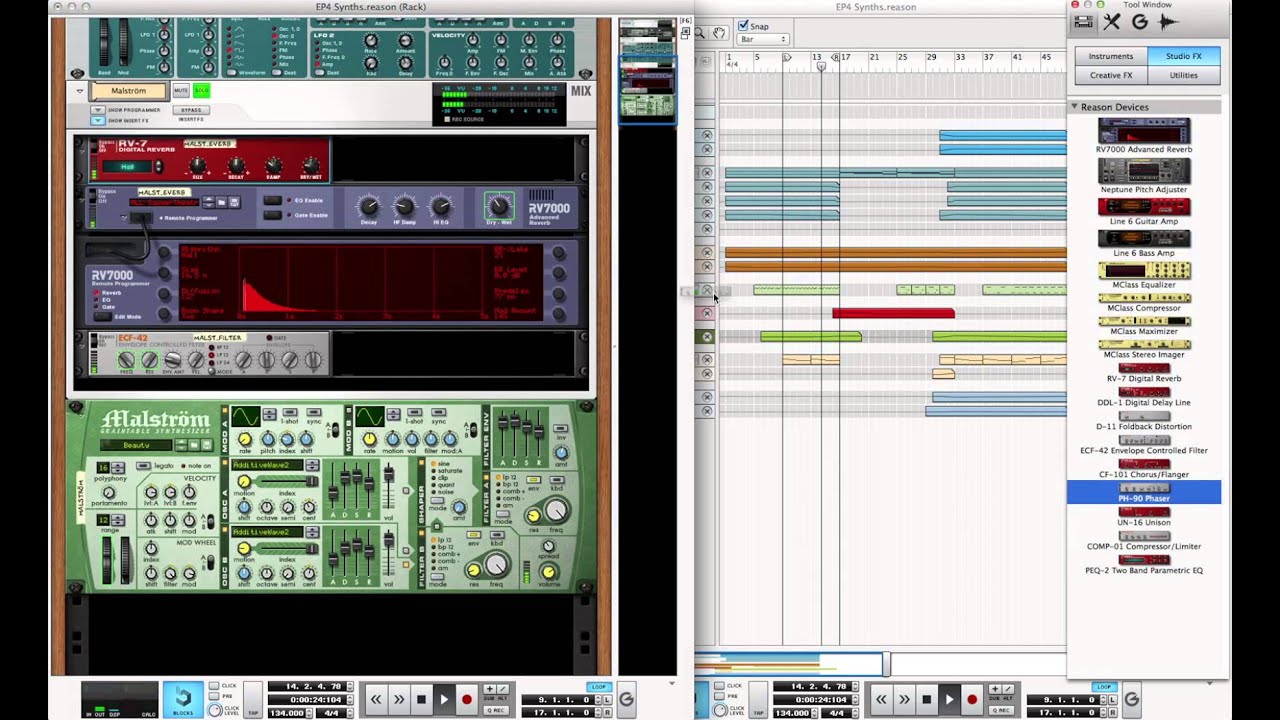Adjust RV7000 Dry-Wet knob
Viewport: 1280px width, 720px height.
pyautogui.click(x=498, y=206)
